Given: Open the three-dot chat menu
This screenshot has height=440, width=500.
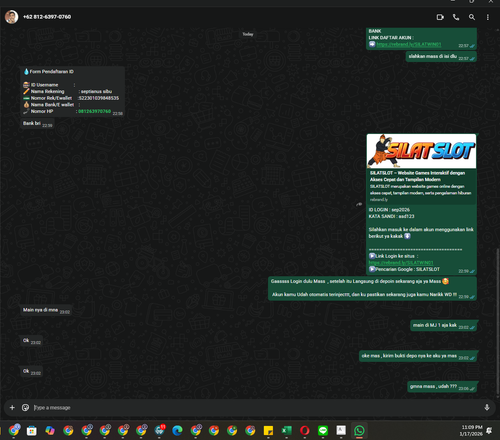Looking at the screenshot, I should tap(488, 17).
